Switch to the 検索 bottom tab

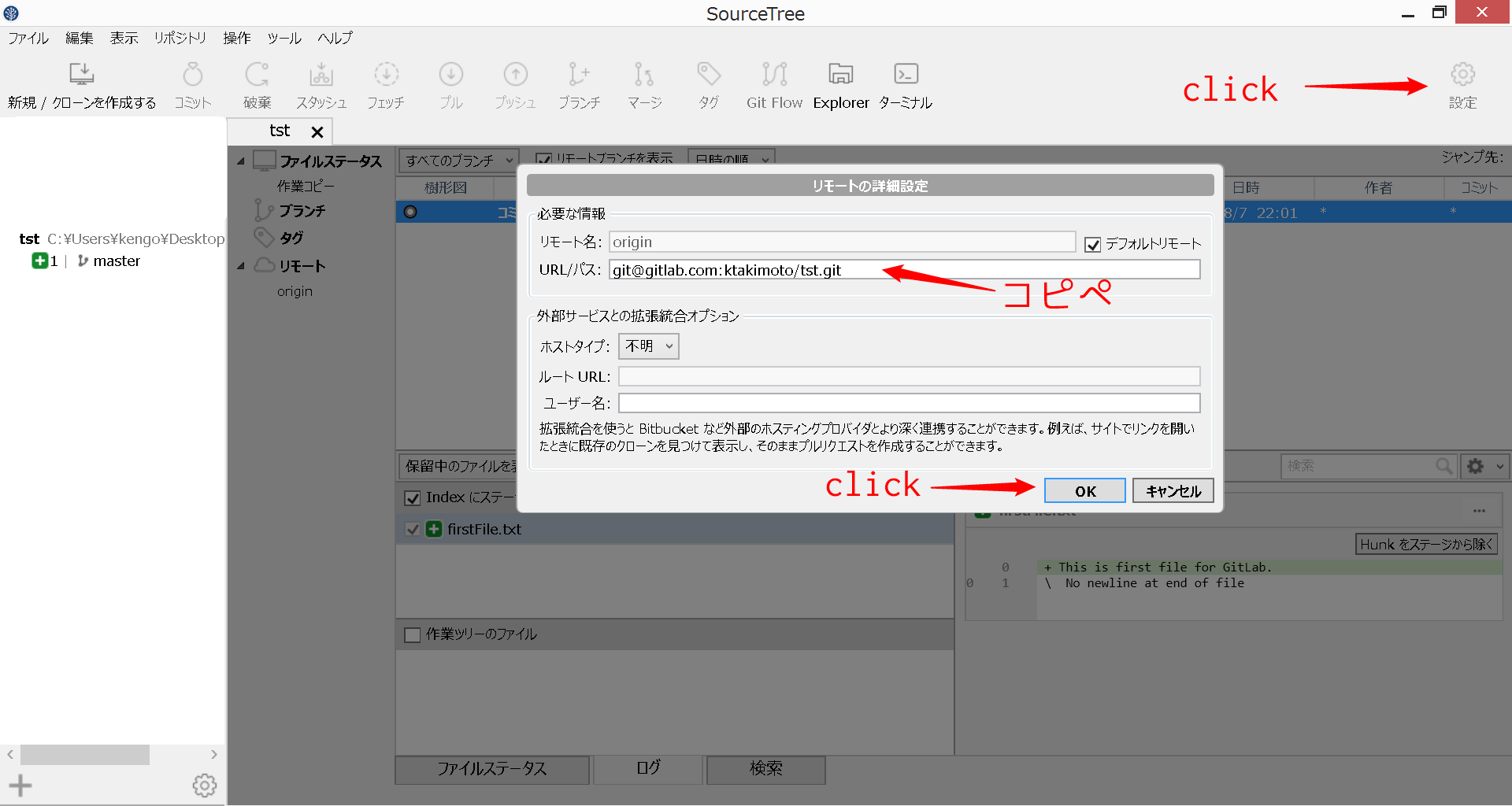tap(766, 769)
